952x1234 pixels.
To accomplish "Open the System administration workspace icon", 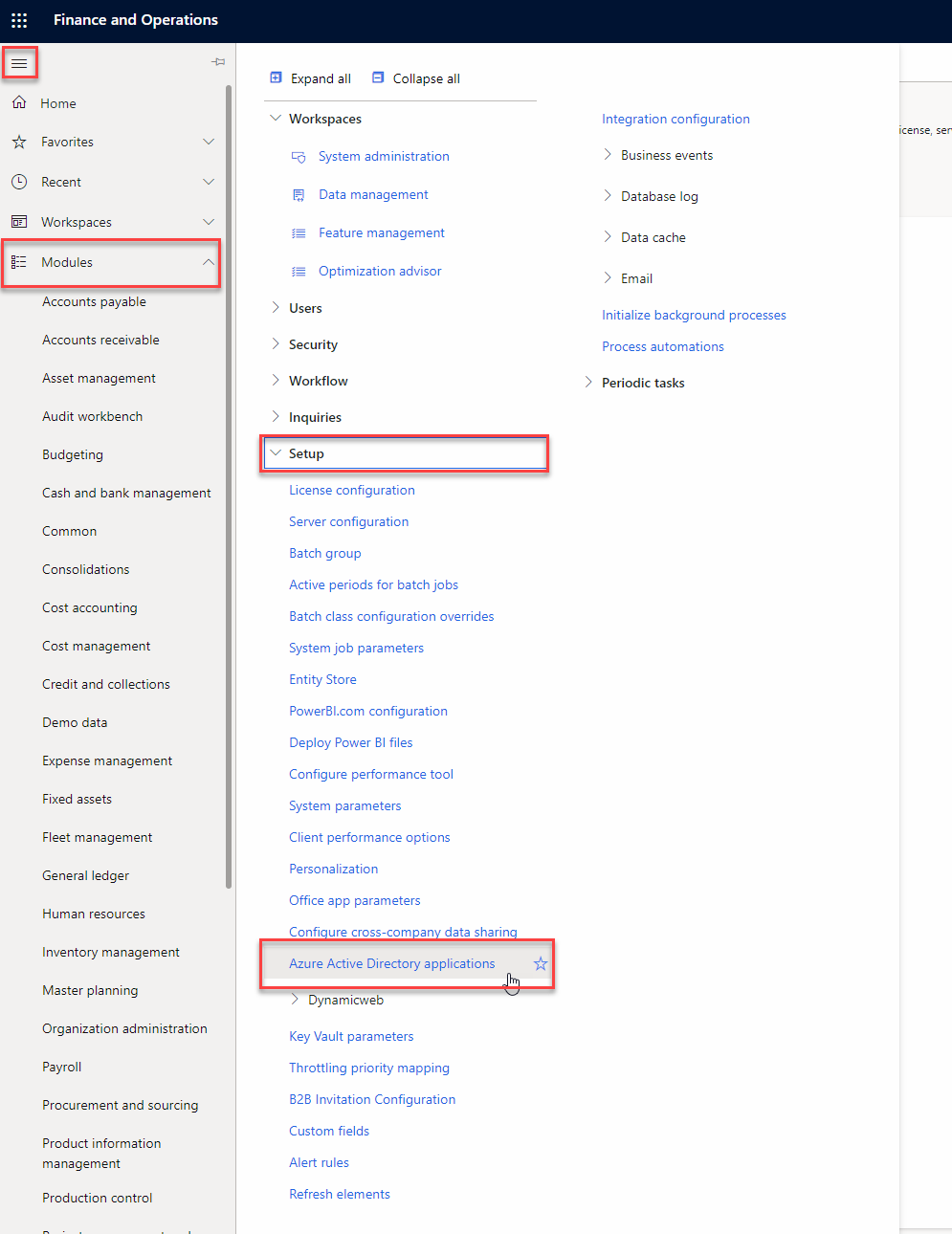I will pyautogui.click(x=299, y=157).
